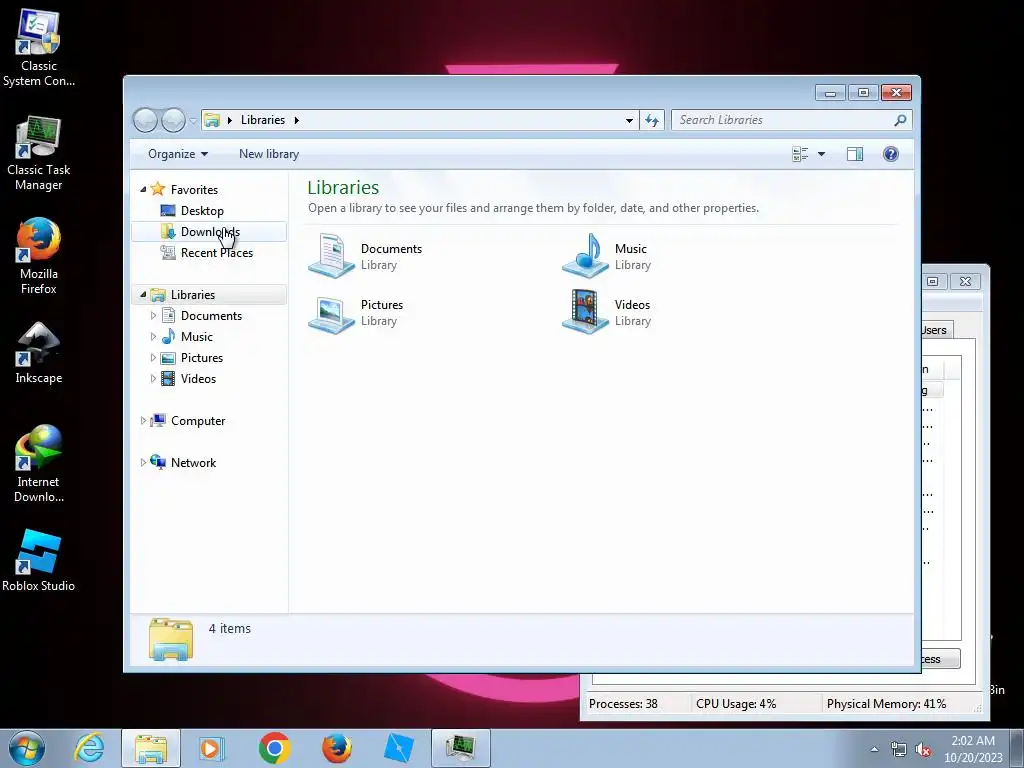Open the view options dropdown arrow
Image resolution: width=1024 pixels, height=768 pixels.
pyautogui.click(x=822, y=154)
